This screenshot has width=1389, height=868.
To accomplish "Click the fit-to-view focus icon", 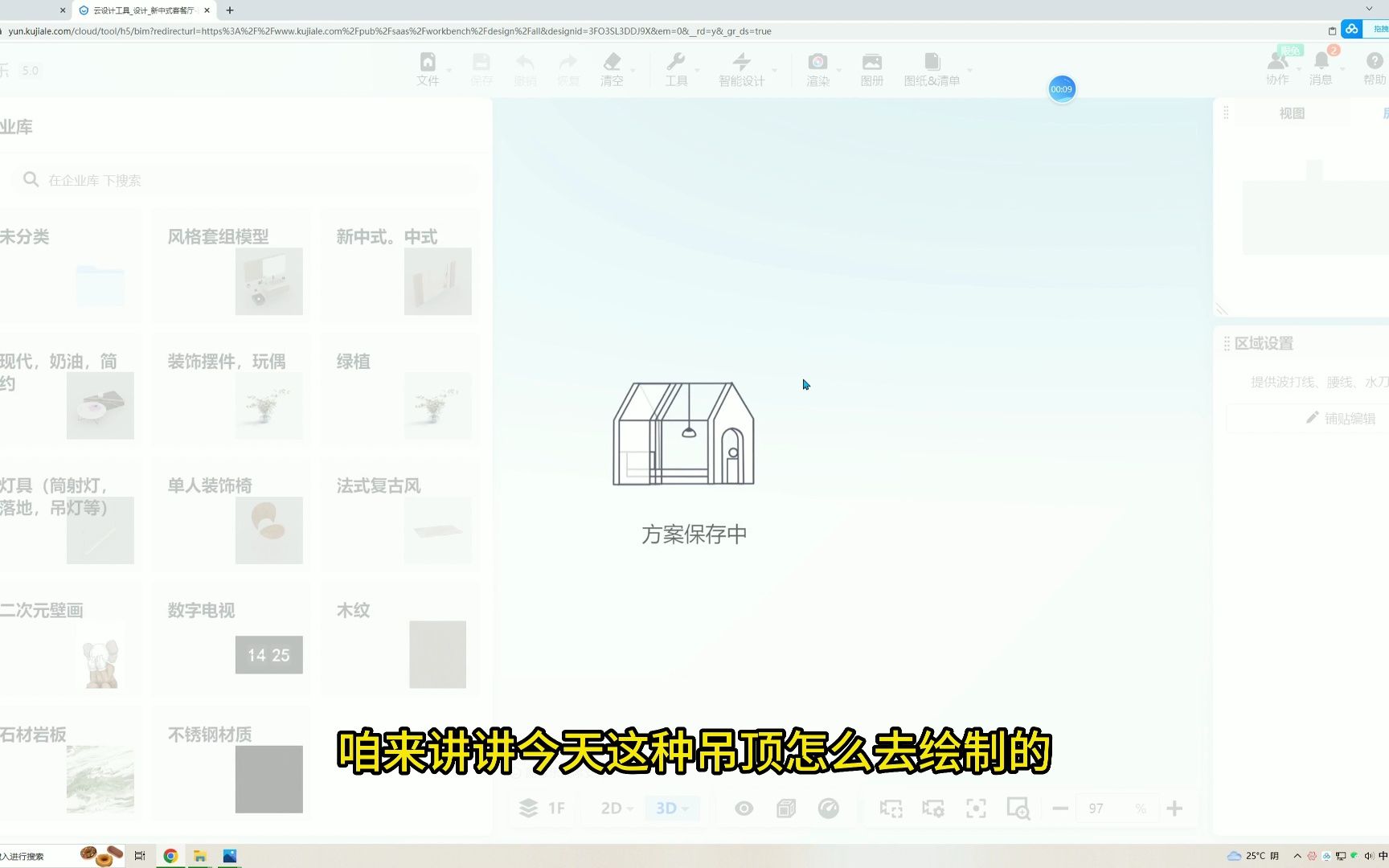I will click(976, 808).
